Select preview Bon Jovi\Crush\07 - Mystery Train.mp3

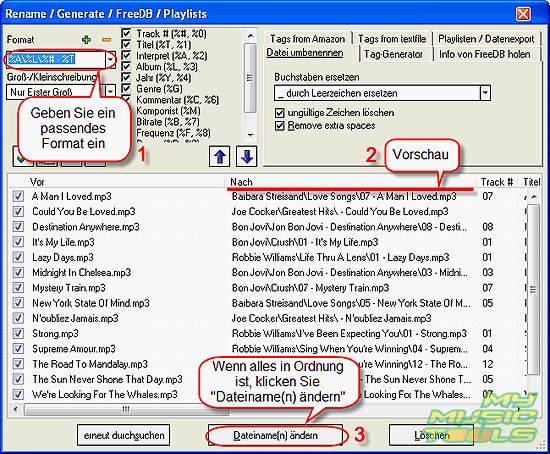pos(310,288)
